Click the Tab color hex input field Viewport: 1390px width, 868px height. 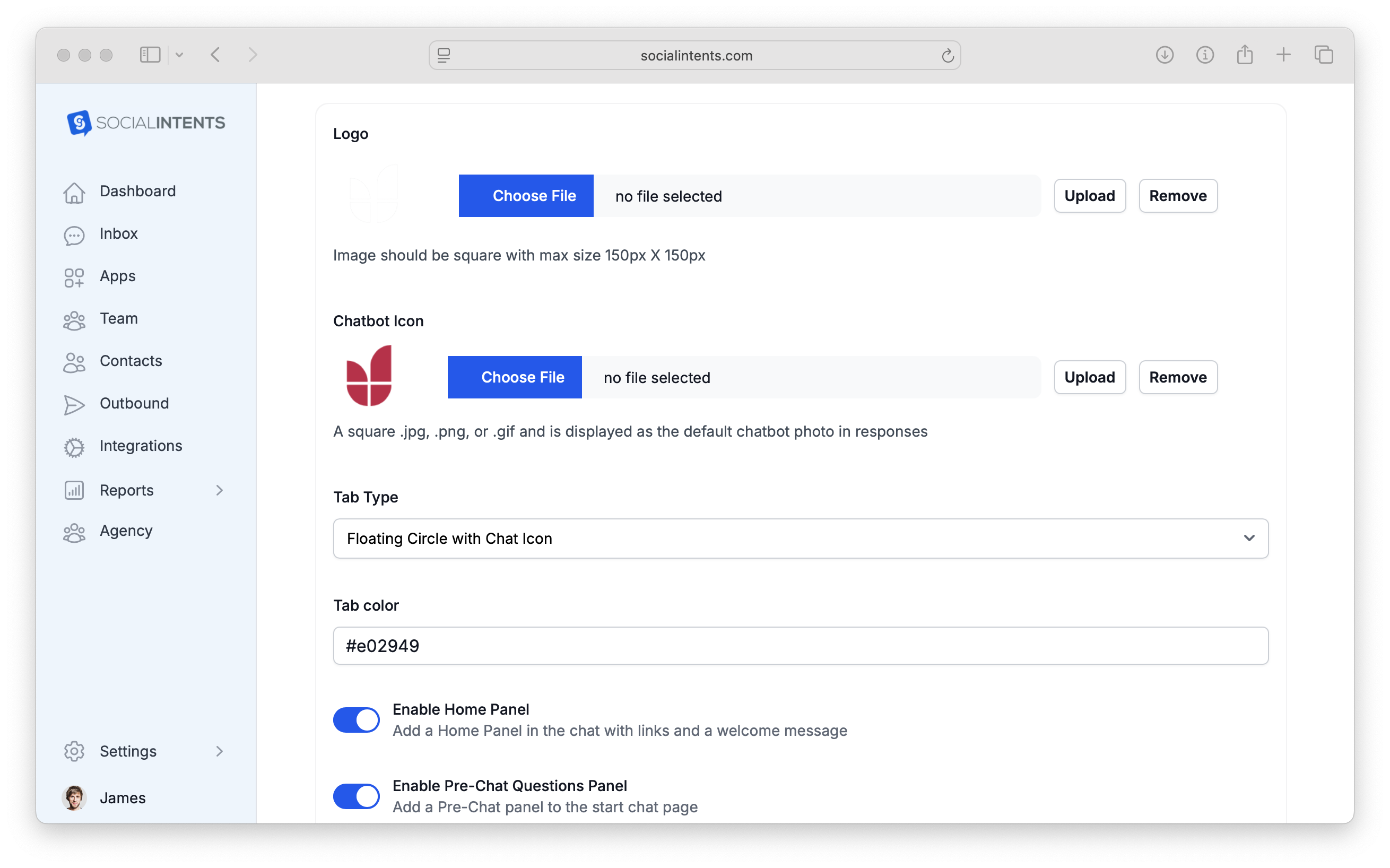[801, 646]
